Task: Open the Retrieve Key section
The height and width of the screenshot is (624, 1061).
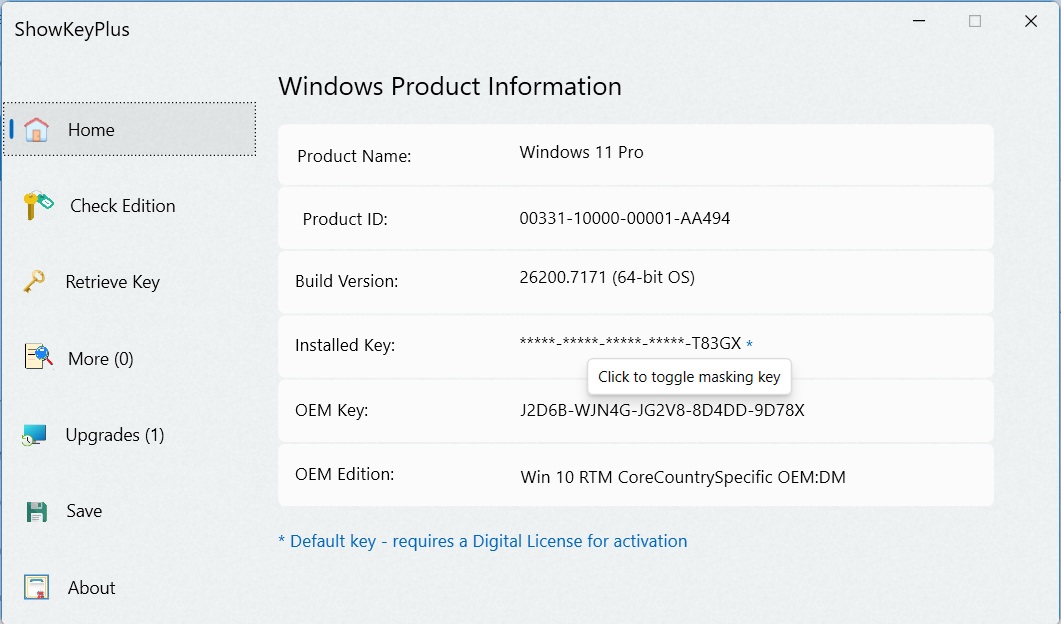Action: [x=112, y=282]
